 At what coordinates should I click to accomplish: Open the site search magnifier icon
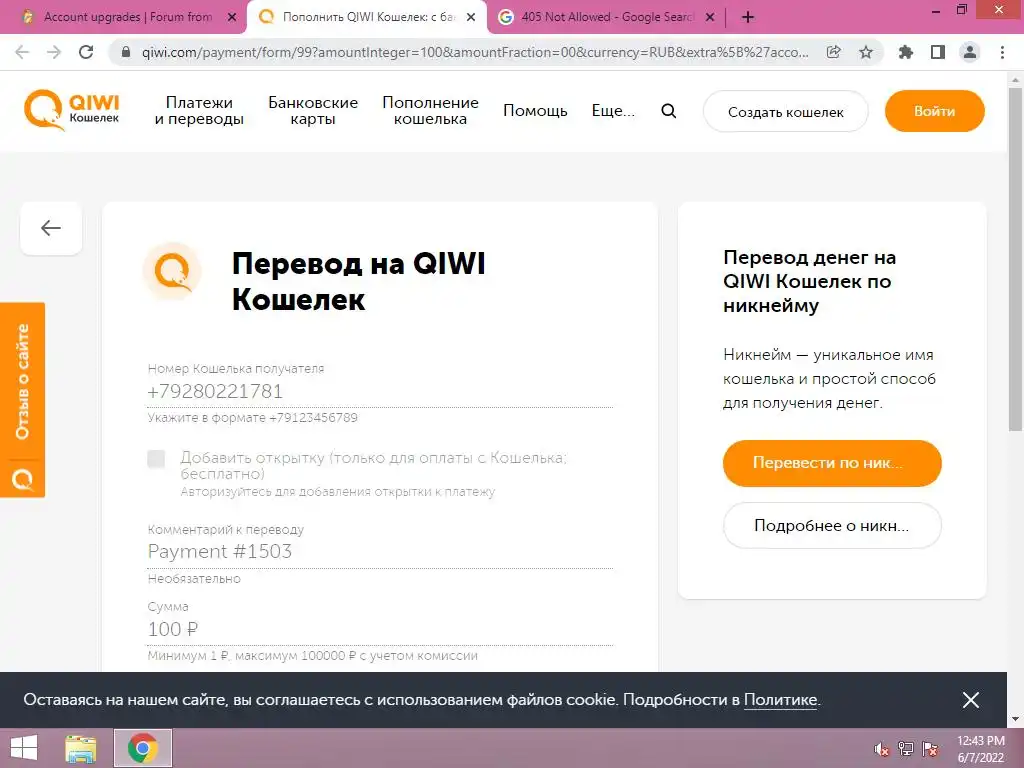(x=668, y=111)
